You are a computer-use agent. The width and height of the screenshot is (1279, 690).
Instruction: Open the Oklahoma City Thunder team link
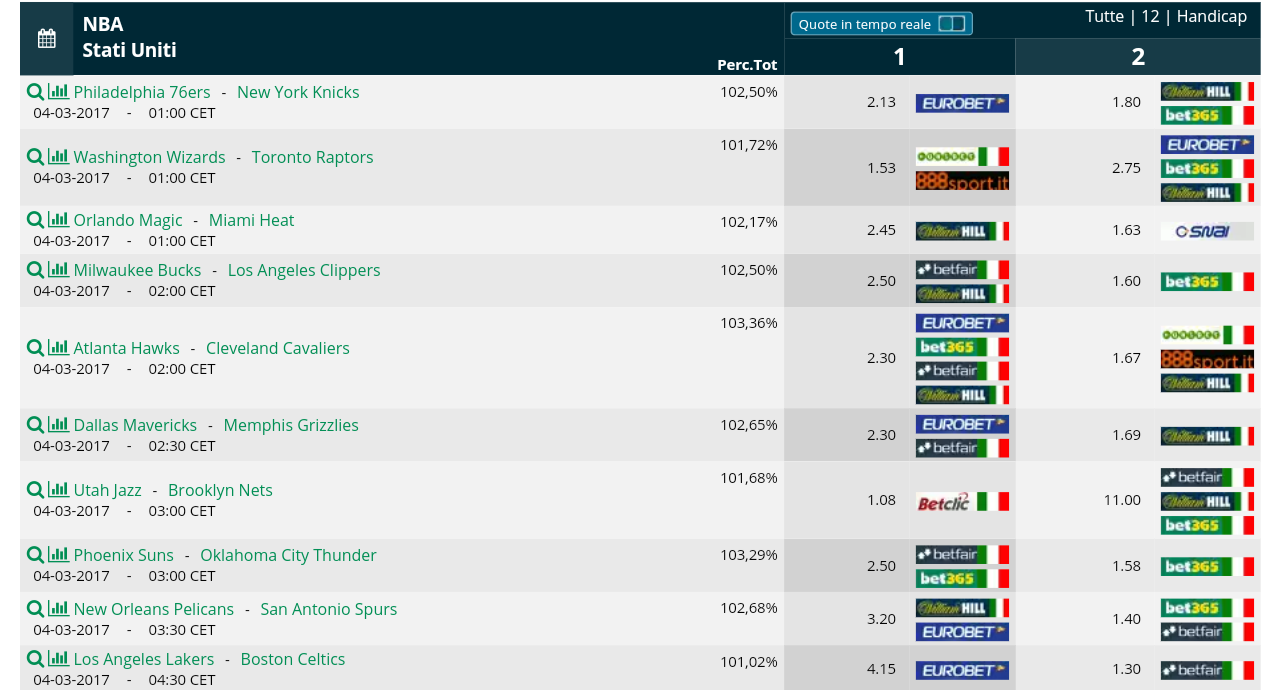coord(288,555)
